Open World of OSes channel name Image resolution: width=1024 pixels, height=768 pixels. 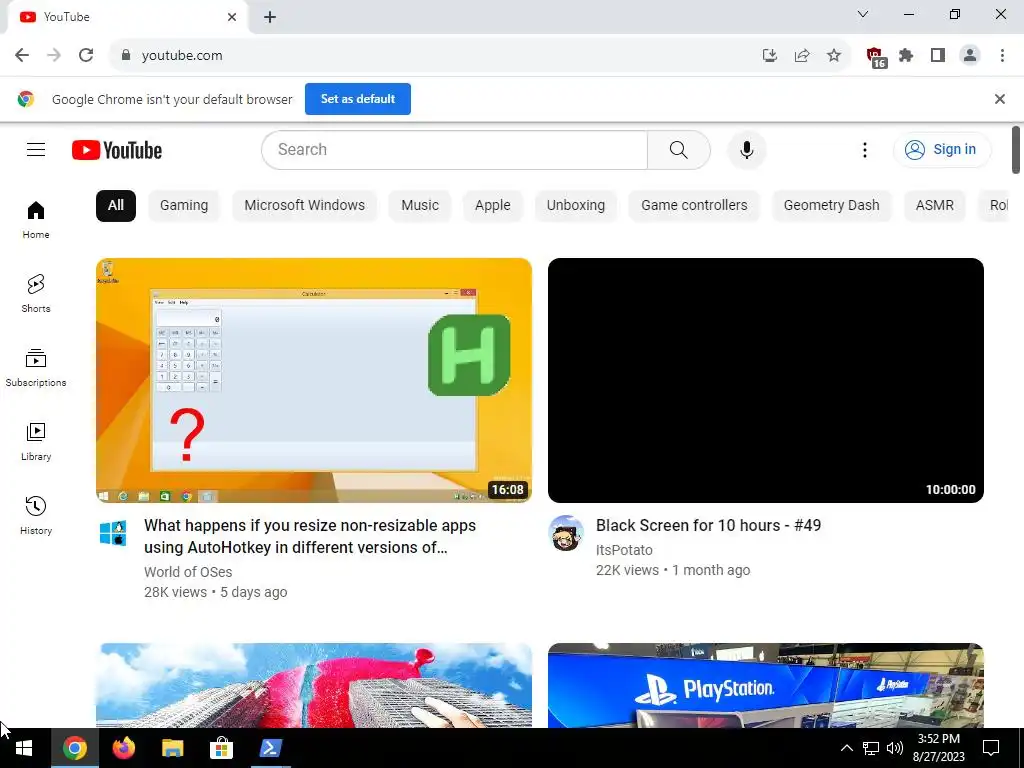coord(188,571)
